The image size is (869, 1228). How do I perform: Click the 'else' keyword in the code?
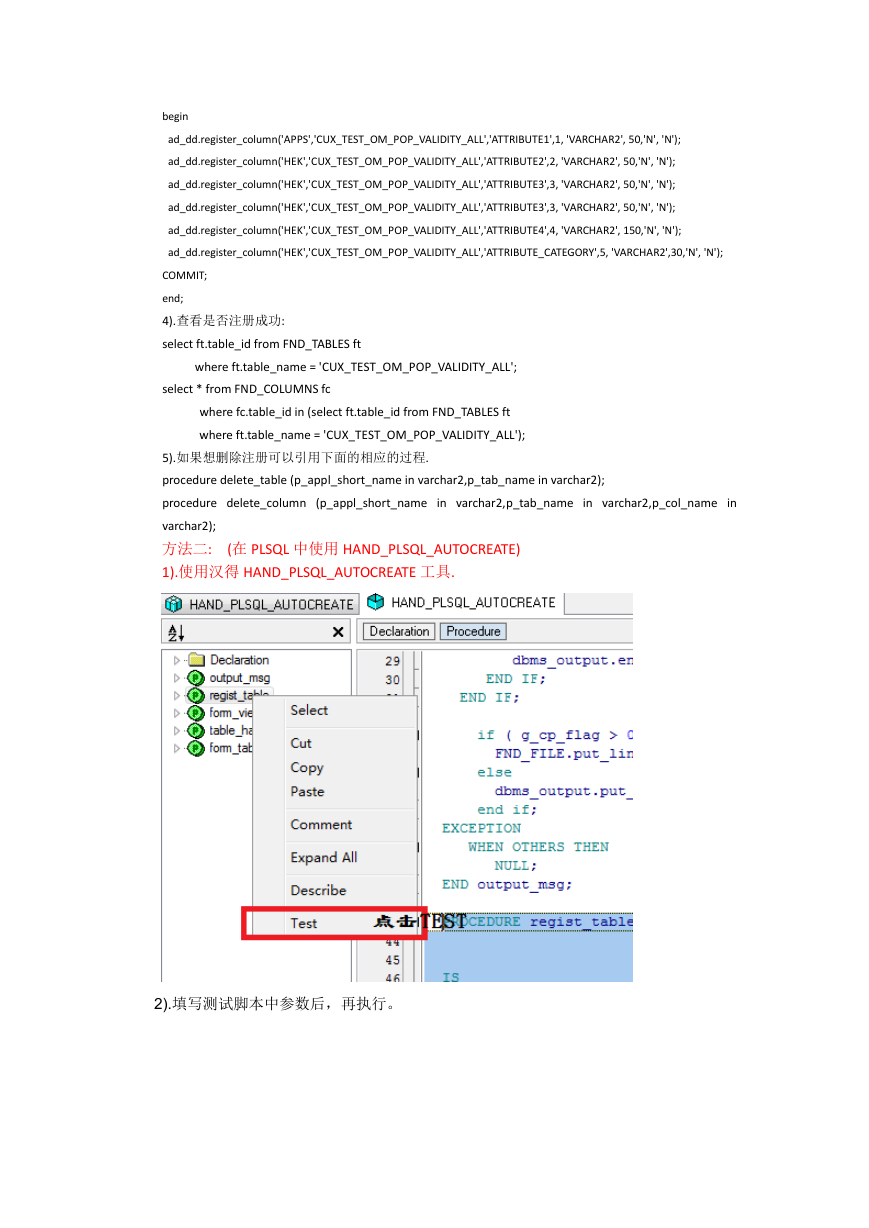tap(494, 772)
